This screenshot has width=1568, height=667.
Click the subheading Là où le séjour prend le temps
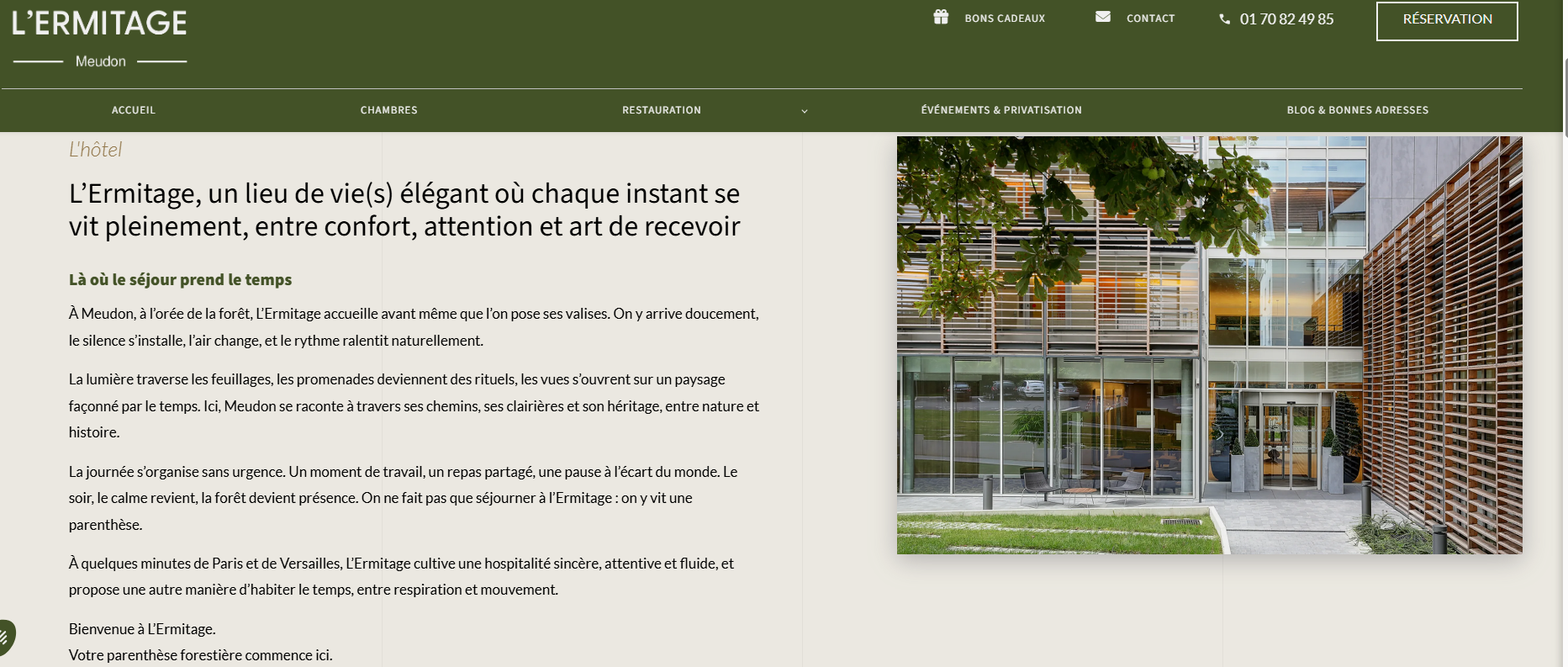[180, 279]
